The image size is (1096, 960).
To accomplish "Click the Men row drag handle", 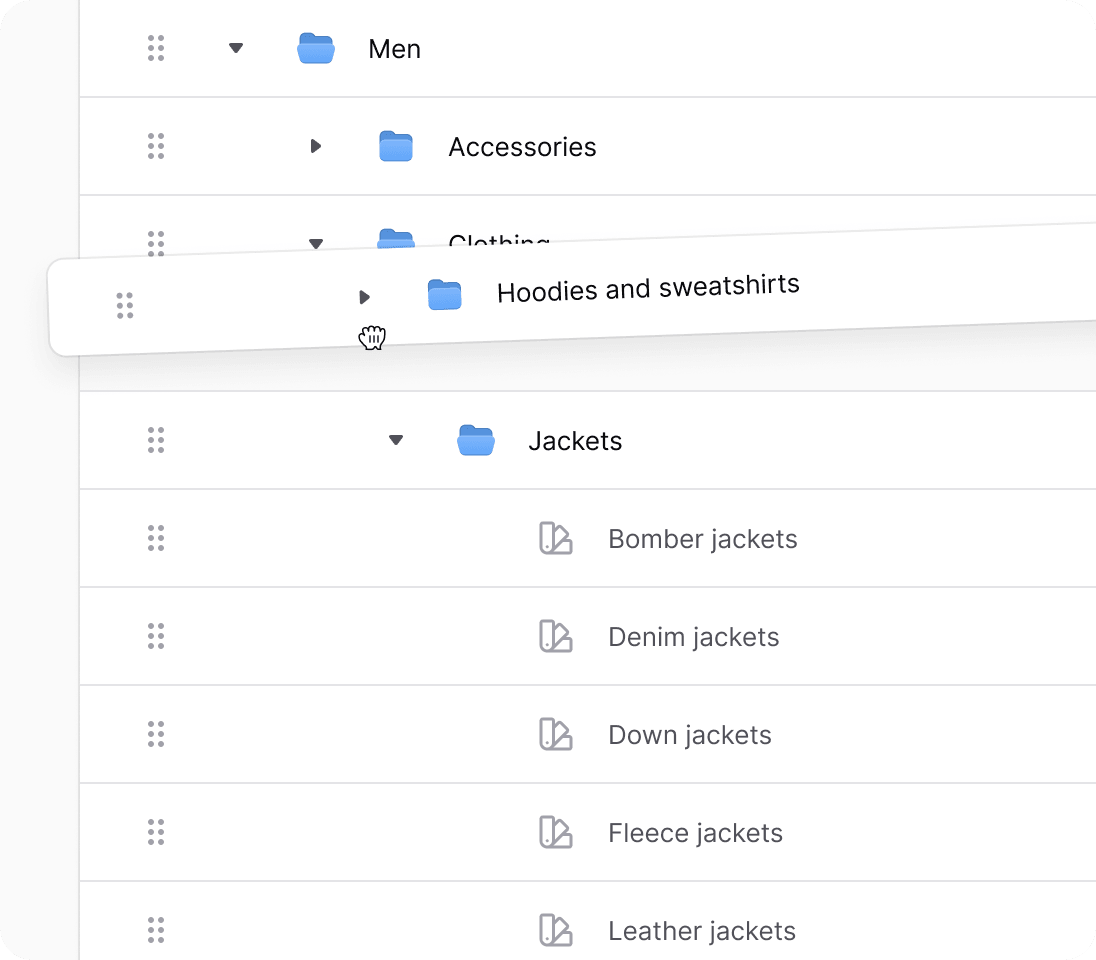I will pos(156,48).
